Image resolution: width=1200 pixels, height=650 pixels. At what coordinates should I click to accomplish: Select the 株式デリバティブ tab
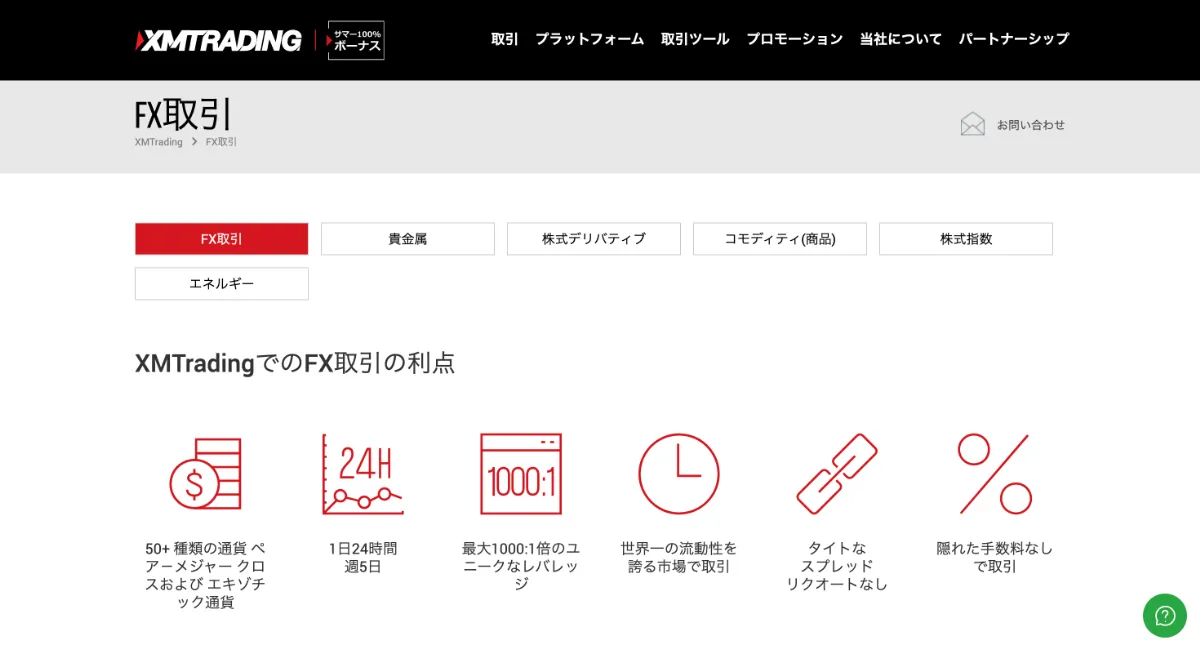click(x=593, y=238)
